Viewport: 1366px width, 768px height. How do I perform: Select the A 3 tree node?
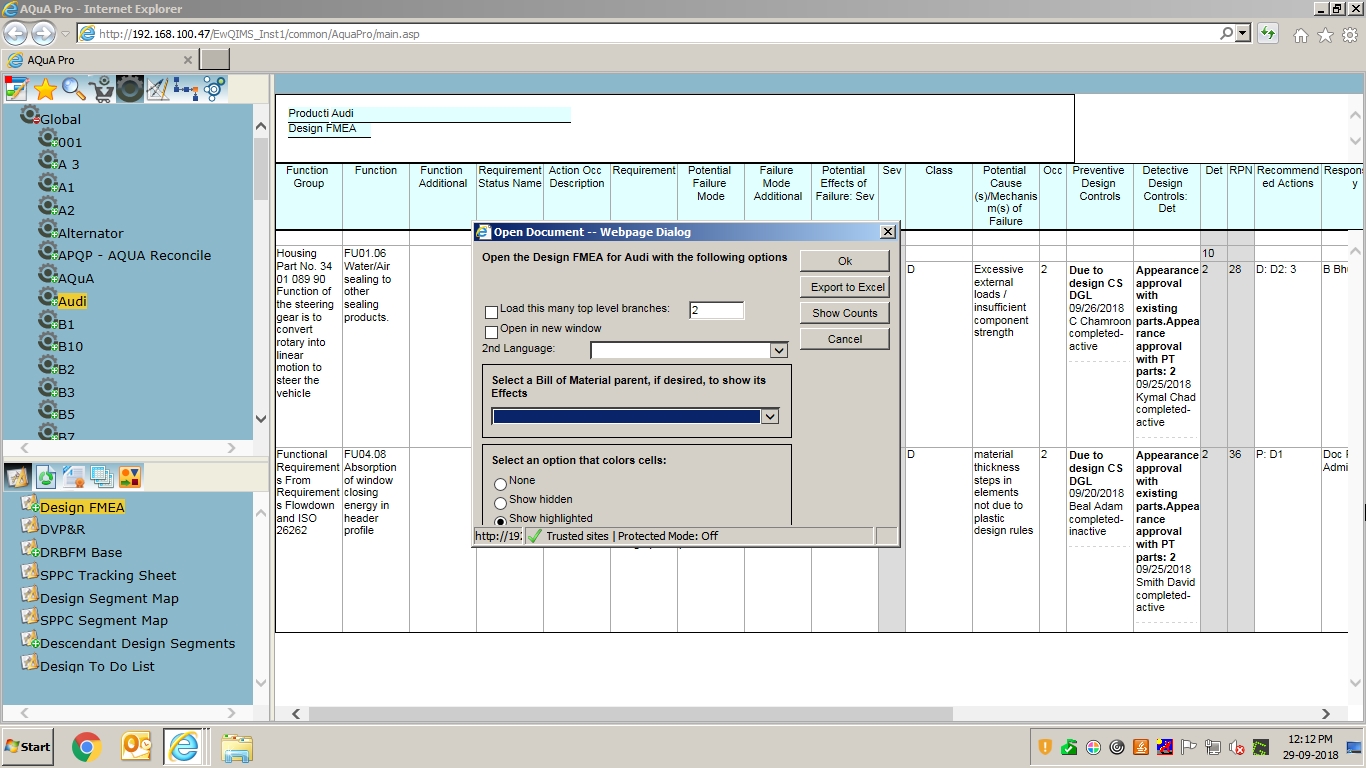click(68, 164)
